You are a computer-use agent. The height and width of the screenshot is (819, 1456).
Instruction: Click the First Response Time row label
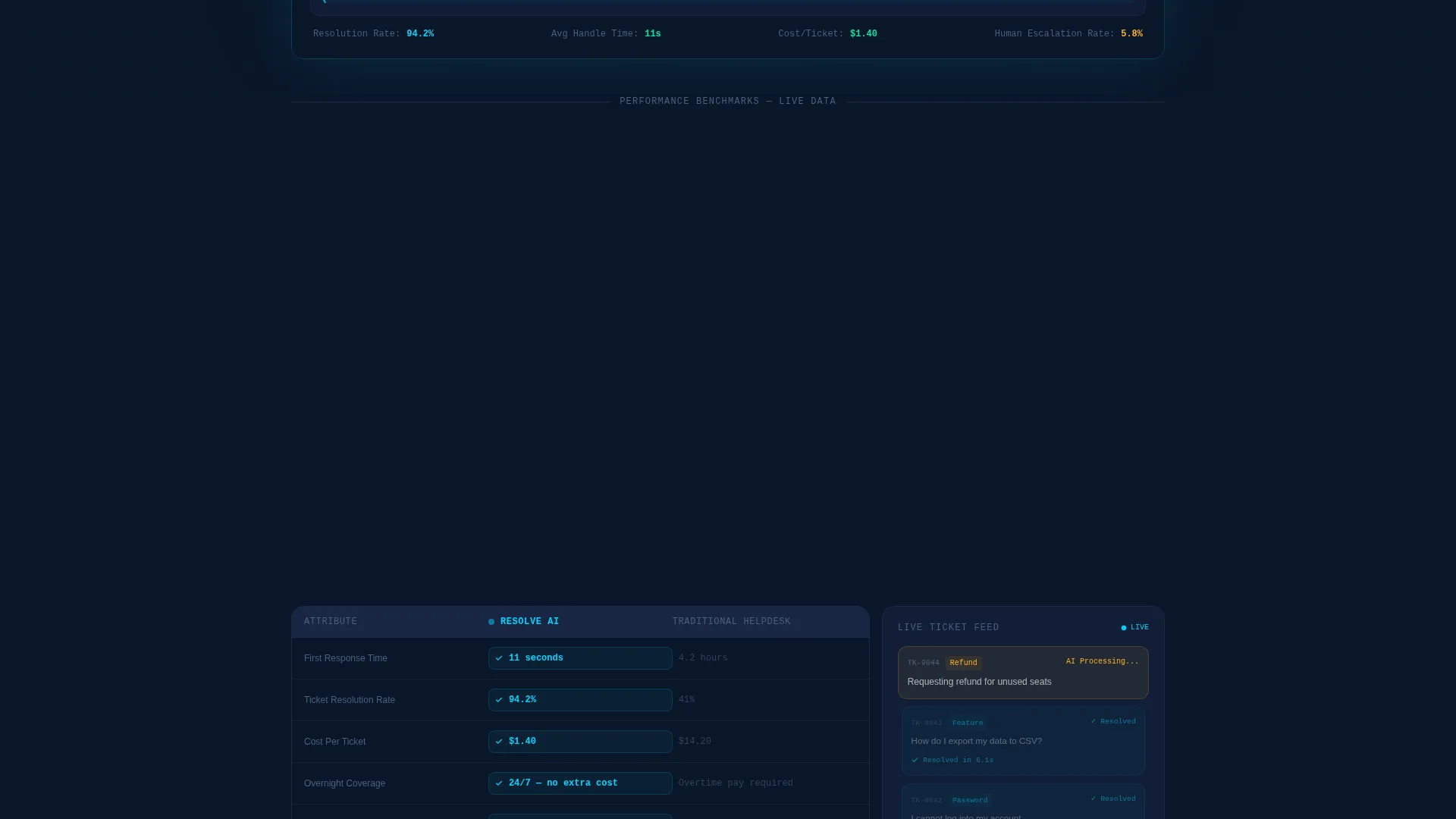[x=346, y=658]
